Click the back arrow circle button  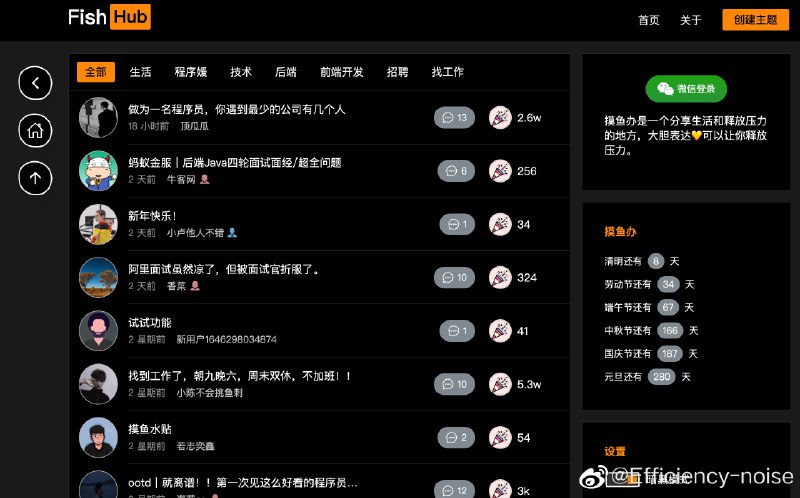pos(35,83)
